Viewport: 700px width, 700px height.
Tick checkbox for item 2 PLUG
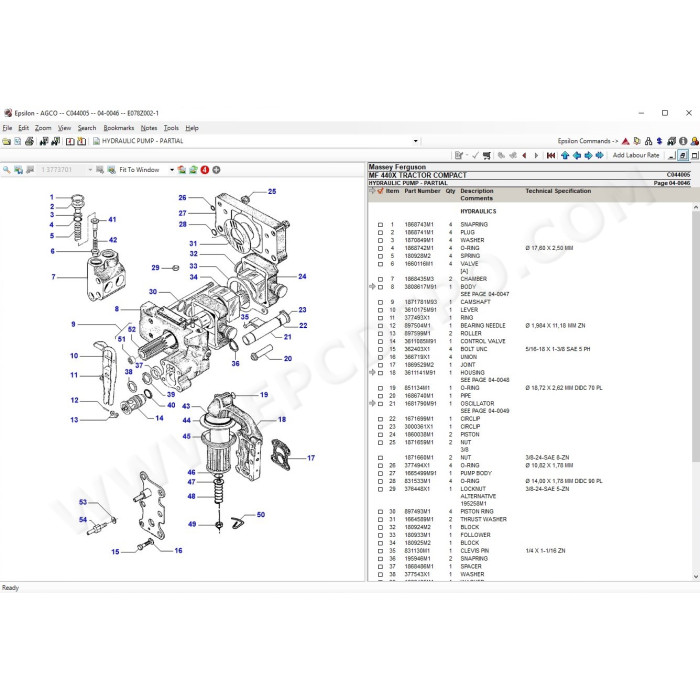pyautogui.click(x=380, y=233)
